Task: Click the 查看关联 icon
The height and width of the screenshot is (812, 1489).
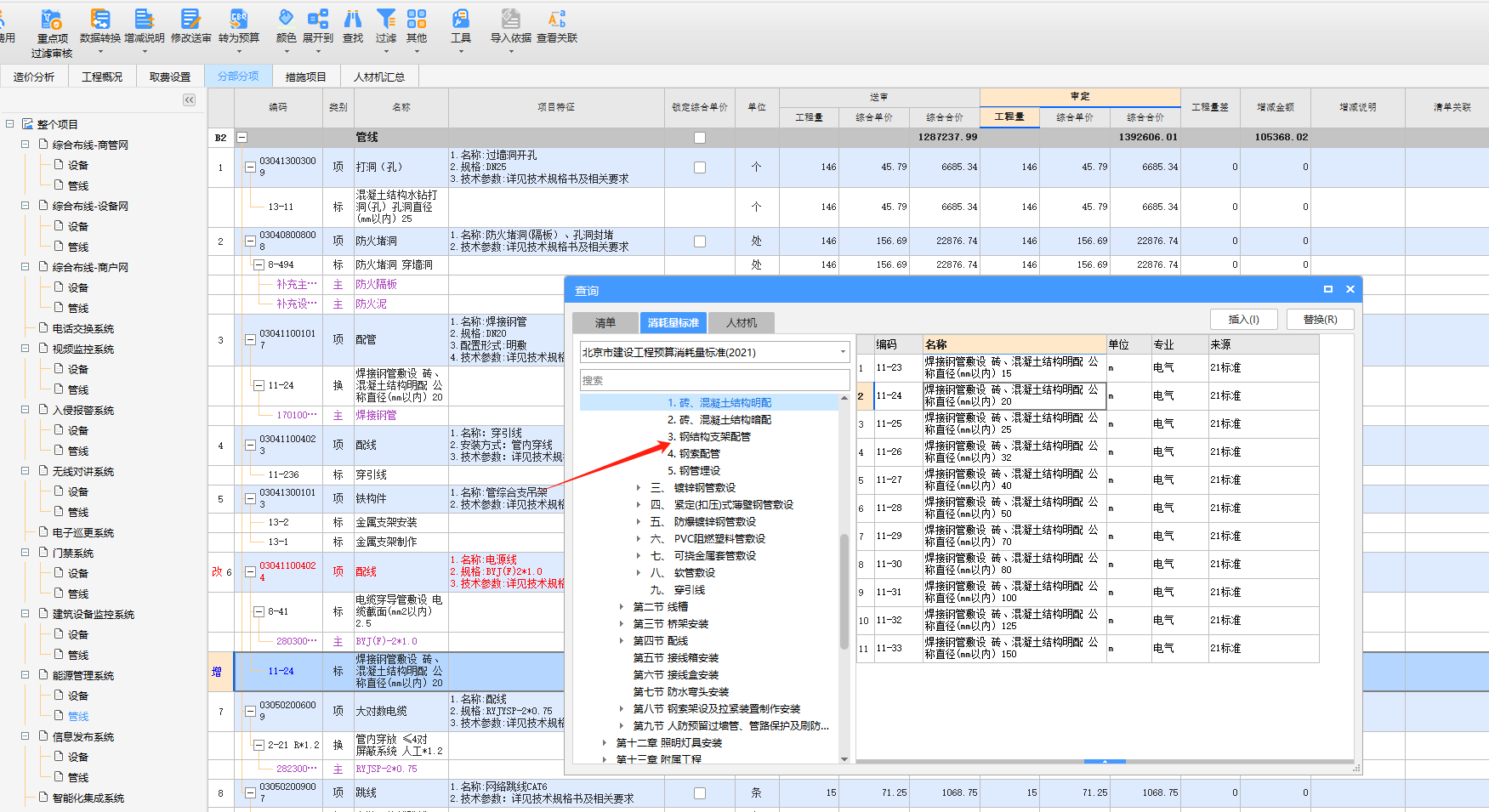Action: (x=557, y=26)
